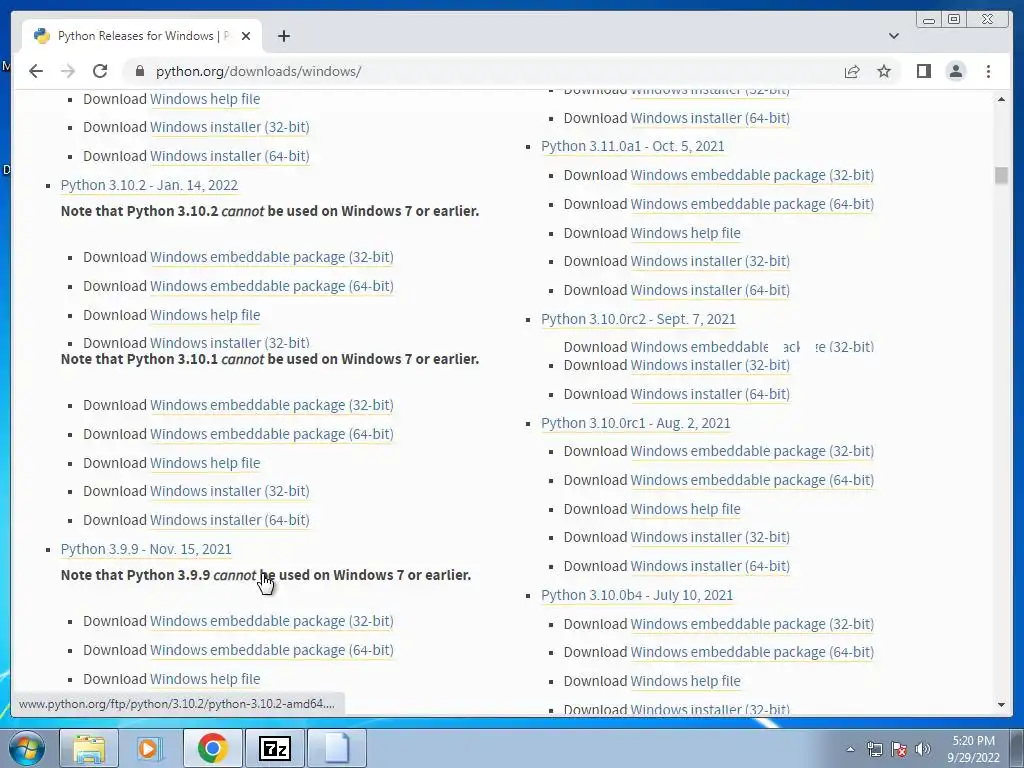Share this page using the share icon

(852, 71)
